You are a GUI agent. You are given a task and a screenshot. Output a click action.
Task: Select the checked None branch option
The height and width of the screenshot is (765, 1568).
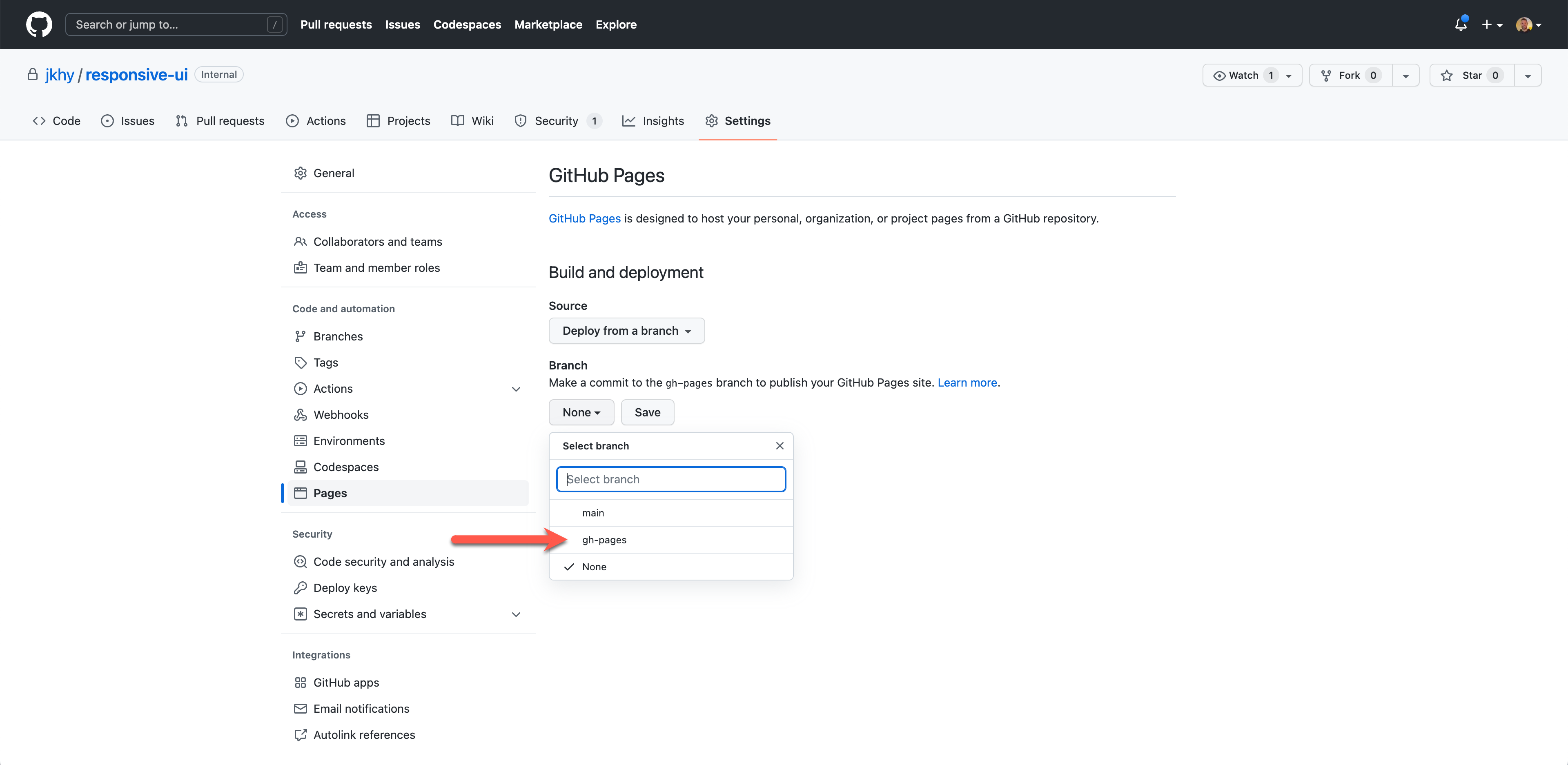[x=594, y=567]
